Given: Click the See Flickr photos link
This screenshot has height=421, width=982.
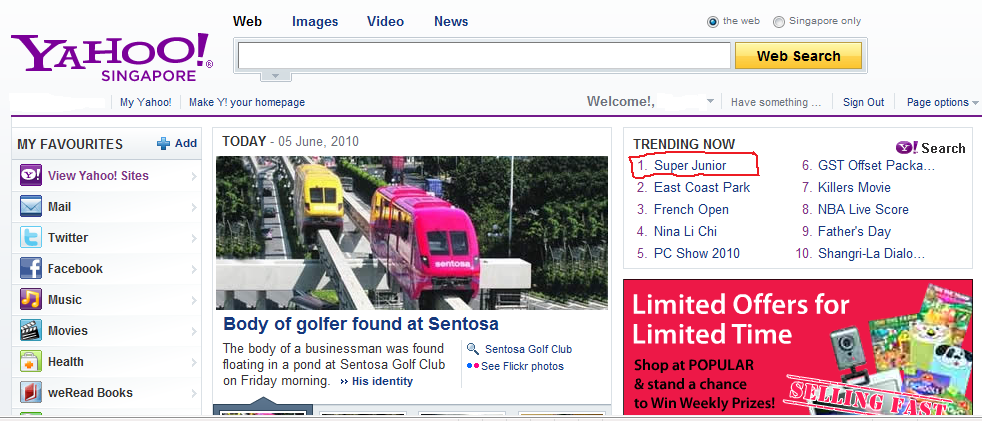Looking at the screenshot, I should click(x=522, y=366).
